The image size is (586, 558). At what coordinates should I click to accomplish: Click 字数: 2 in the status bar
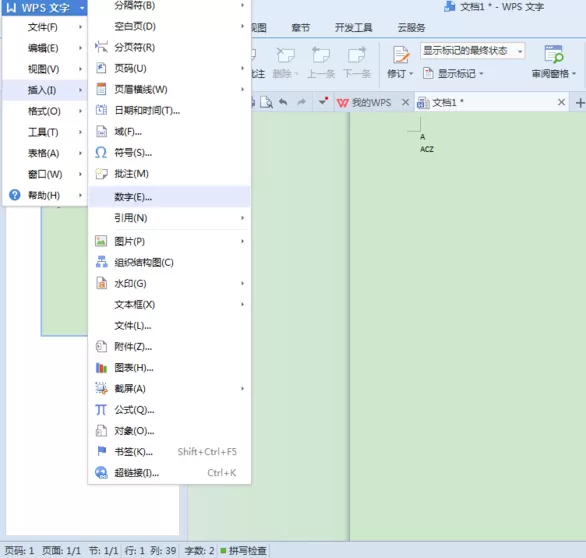point(199,551)
